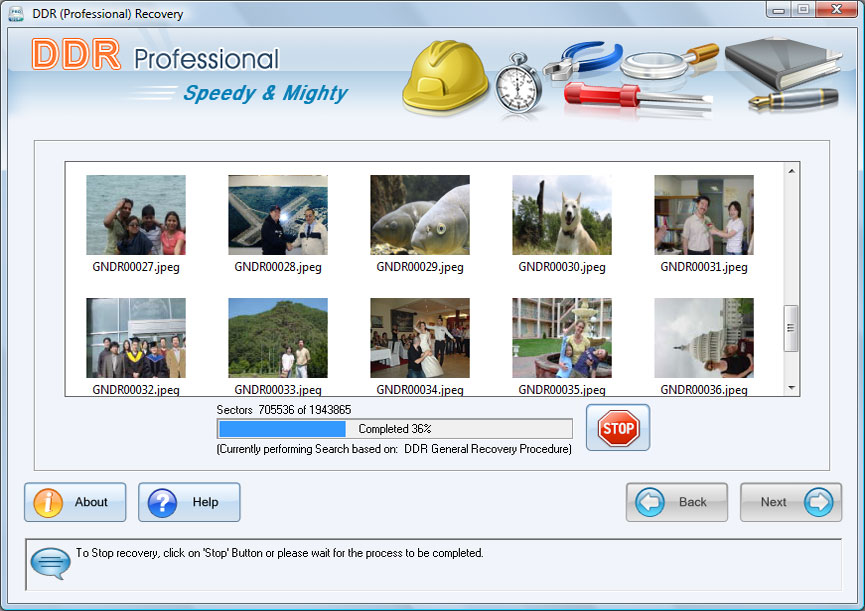Minimize the DDR Recovery window
This screenshot has height=611, width=865.
(x=778, y=9)
